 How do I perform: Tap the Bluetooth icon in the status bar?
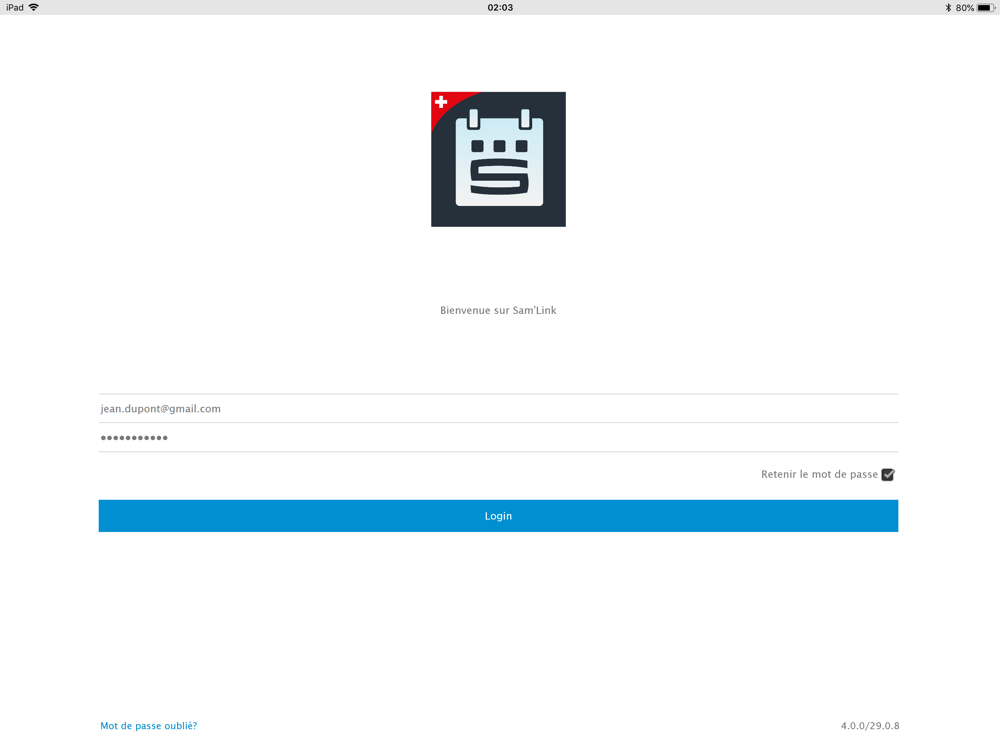pyautogui.click(x=948, y=8)
